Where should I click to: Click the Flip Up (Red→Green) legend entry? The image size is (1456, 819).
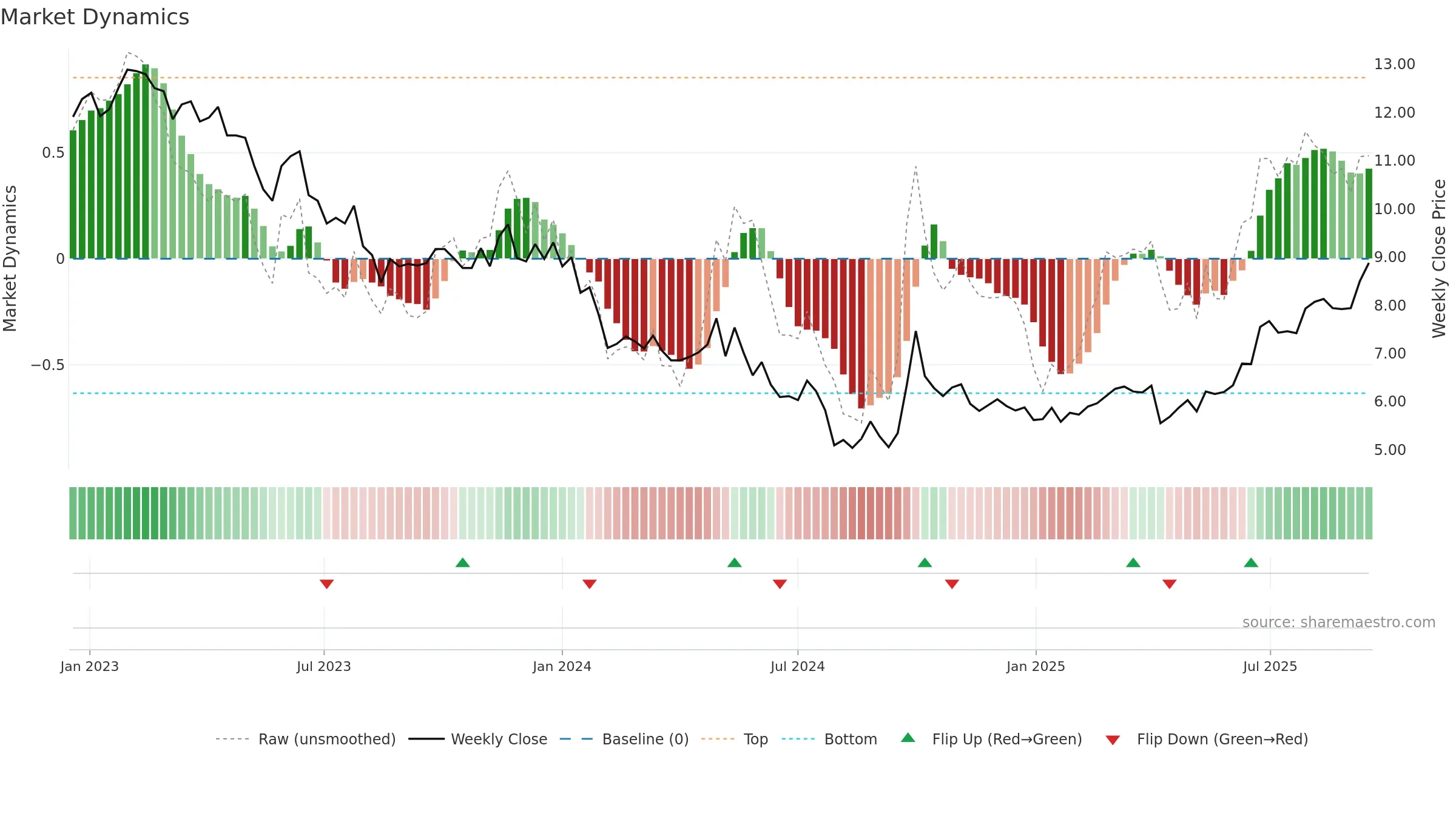pyautogui.click(x=991, y=739)
